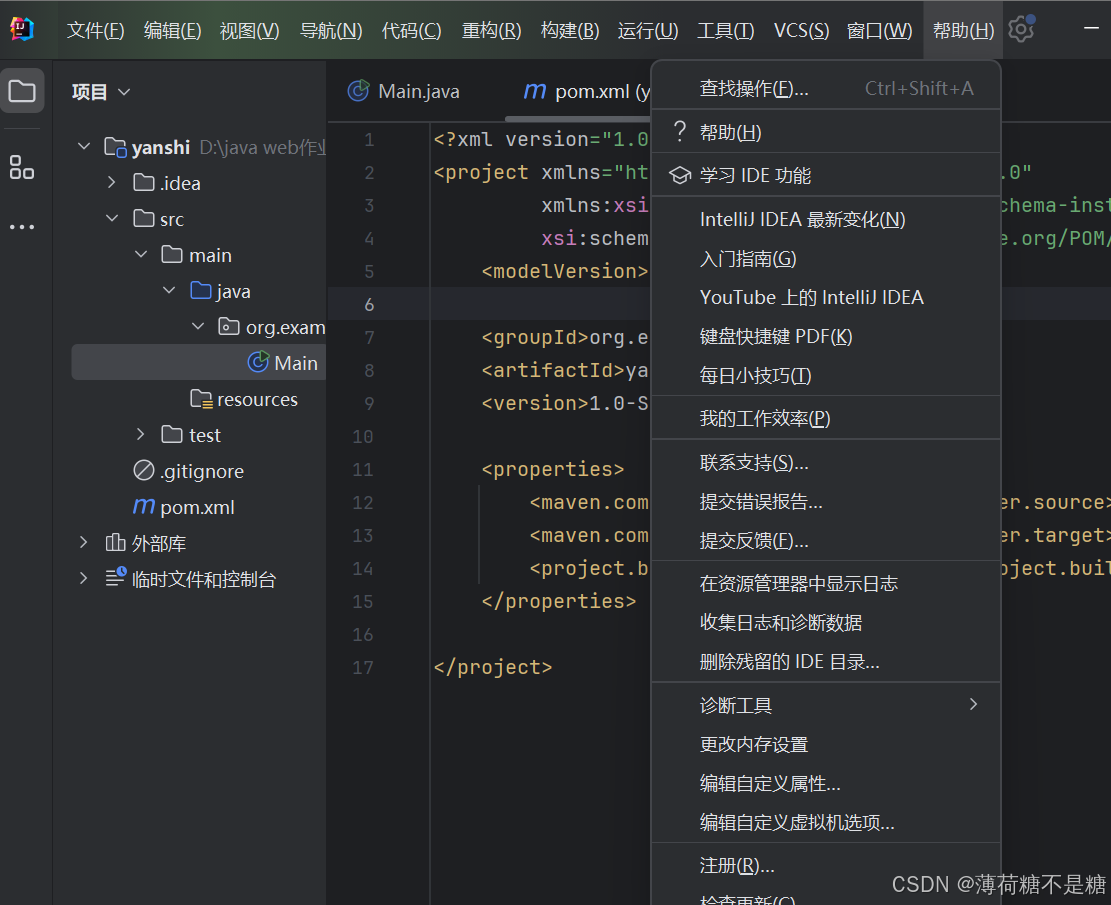Click the .gitignore file icon
This screenshot has width=1111, height=905.
144,471
